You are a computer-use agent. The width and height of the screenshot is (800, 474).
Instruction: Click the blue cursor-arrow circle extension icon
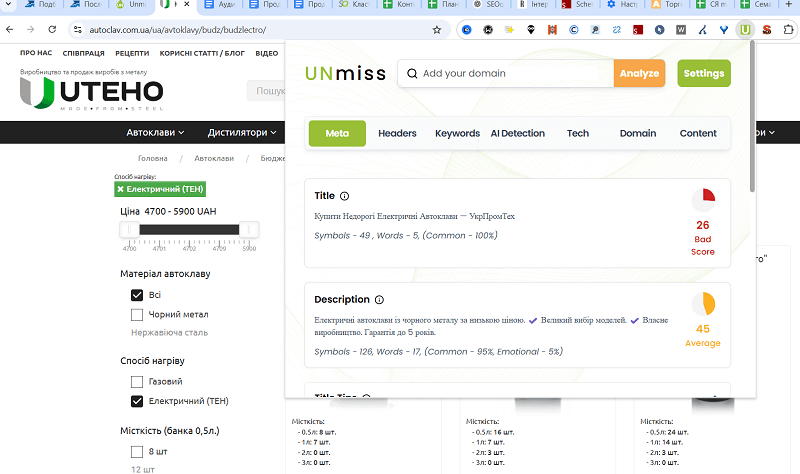(x=659, y=30)
